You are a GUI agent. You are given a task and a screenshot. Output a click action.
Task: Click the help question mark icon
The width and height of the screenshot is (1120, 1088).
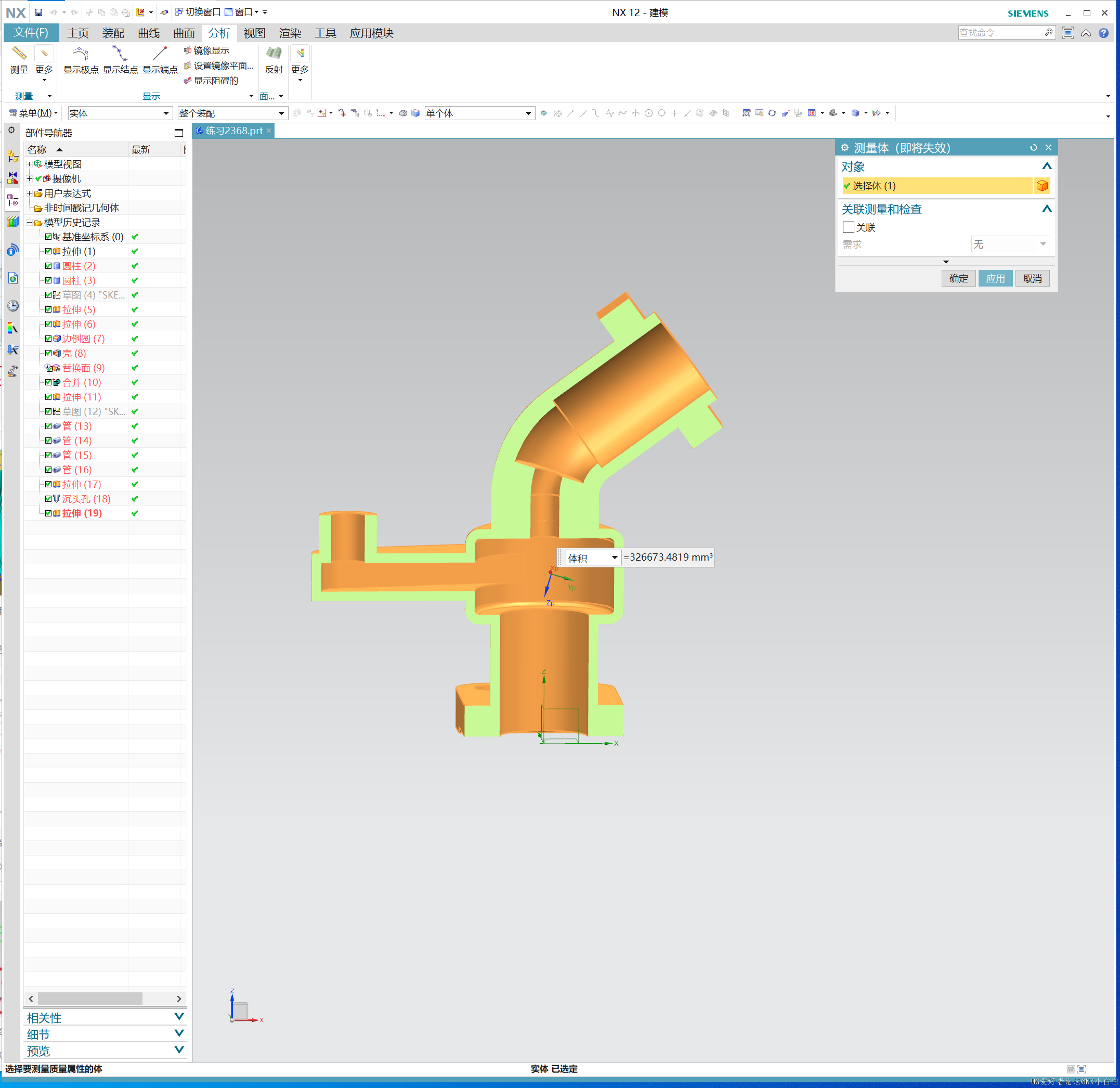1103,33
